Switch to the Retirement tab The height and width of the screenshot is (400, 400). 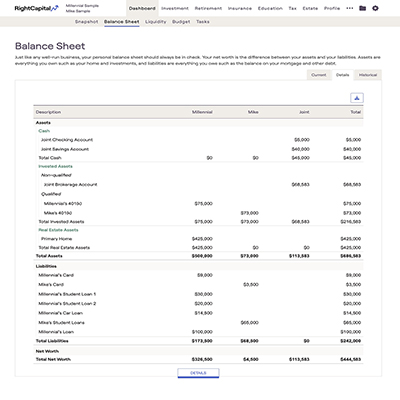(208, 8)
